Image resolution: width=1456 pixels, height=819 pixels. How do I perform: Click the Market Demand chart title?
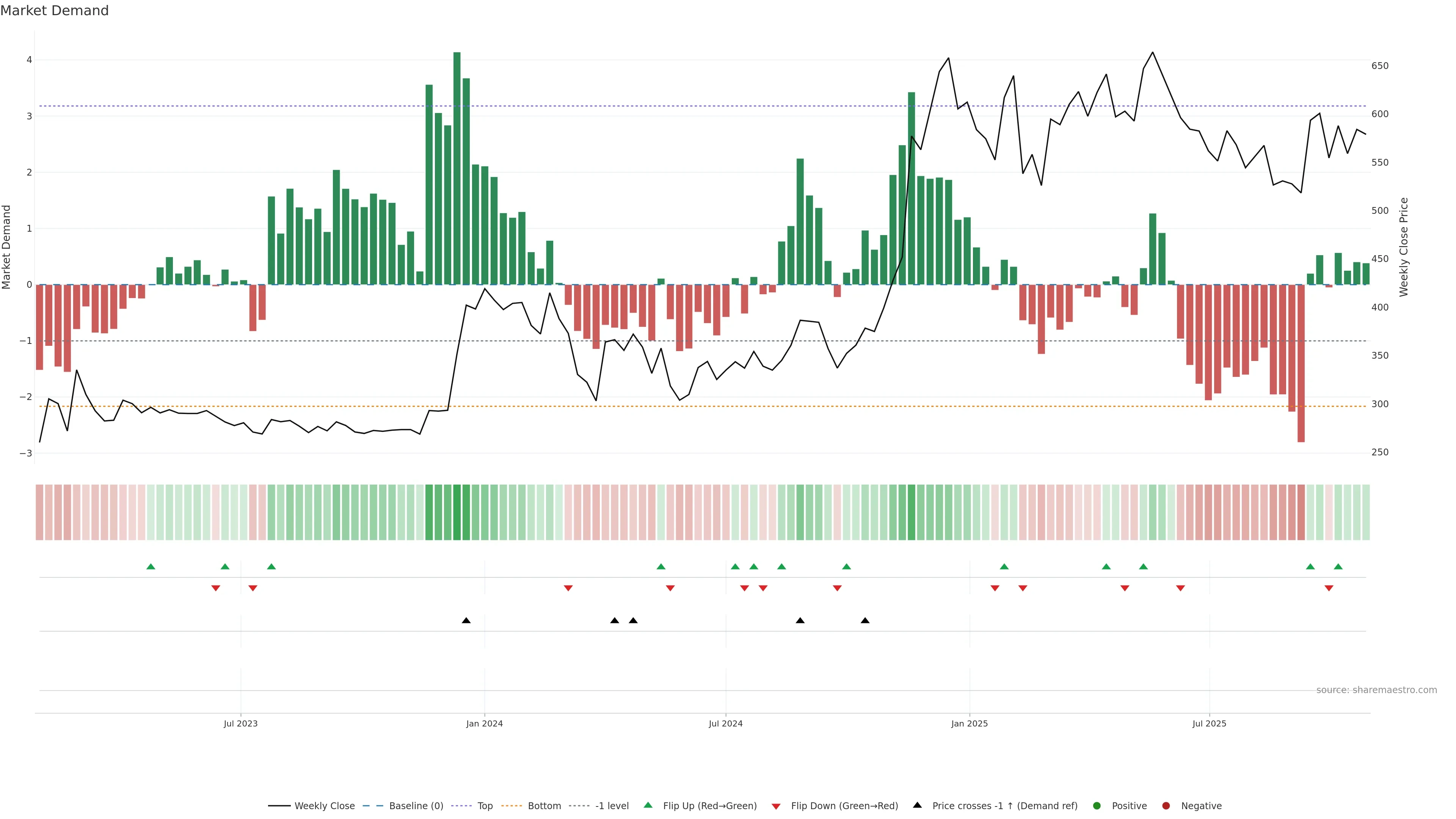coord(54,10)
